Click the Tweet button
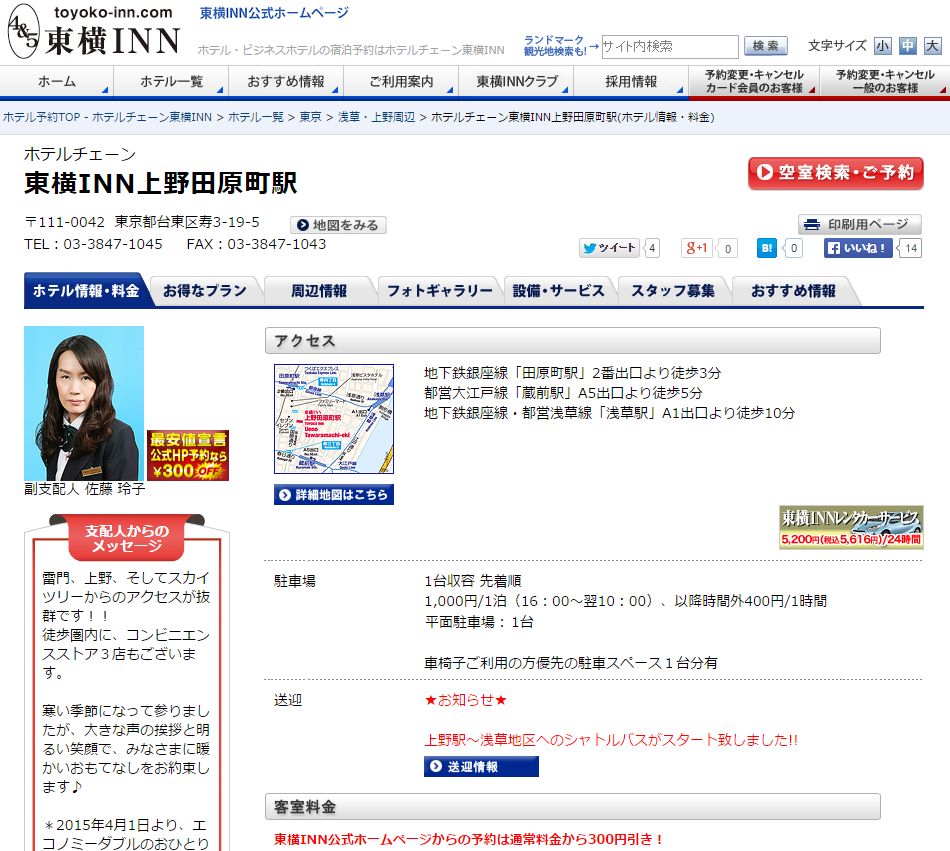Viewport: 950px width, 851px height. pyautogui.click(x=609, y=248)
